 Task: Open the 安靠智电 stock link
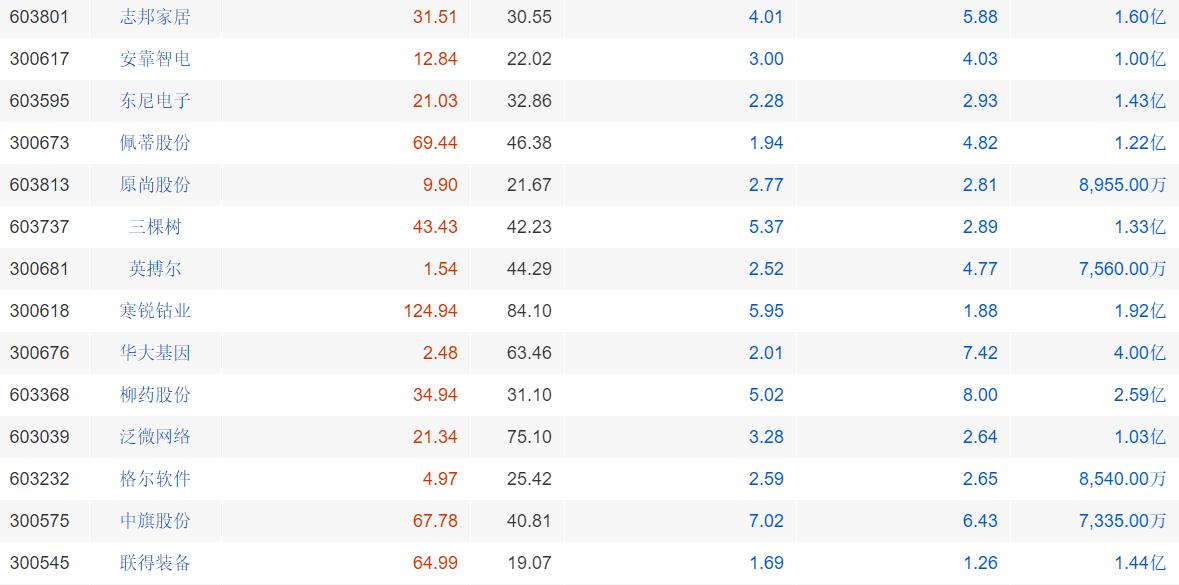pyautogui.click(x=155, y=59)
